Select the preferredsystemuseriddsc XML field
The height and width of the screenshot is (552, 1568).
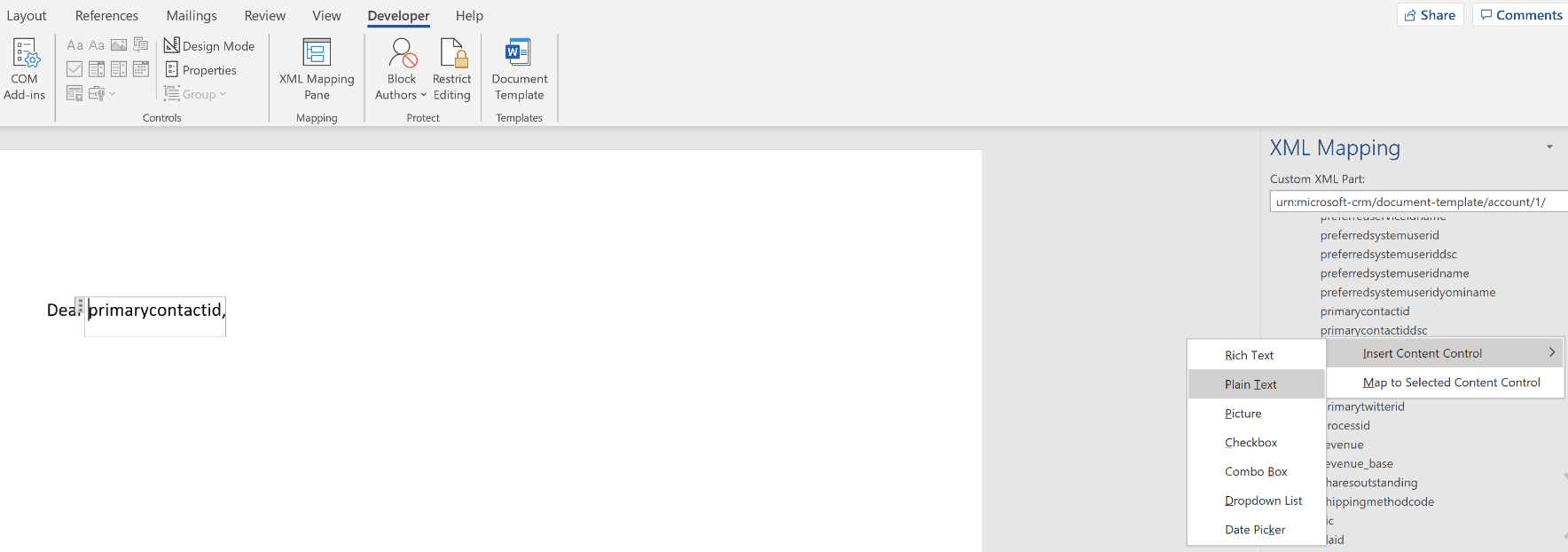point(1389,254)
